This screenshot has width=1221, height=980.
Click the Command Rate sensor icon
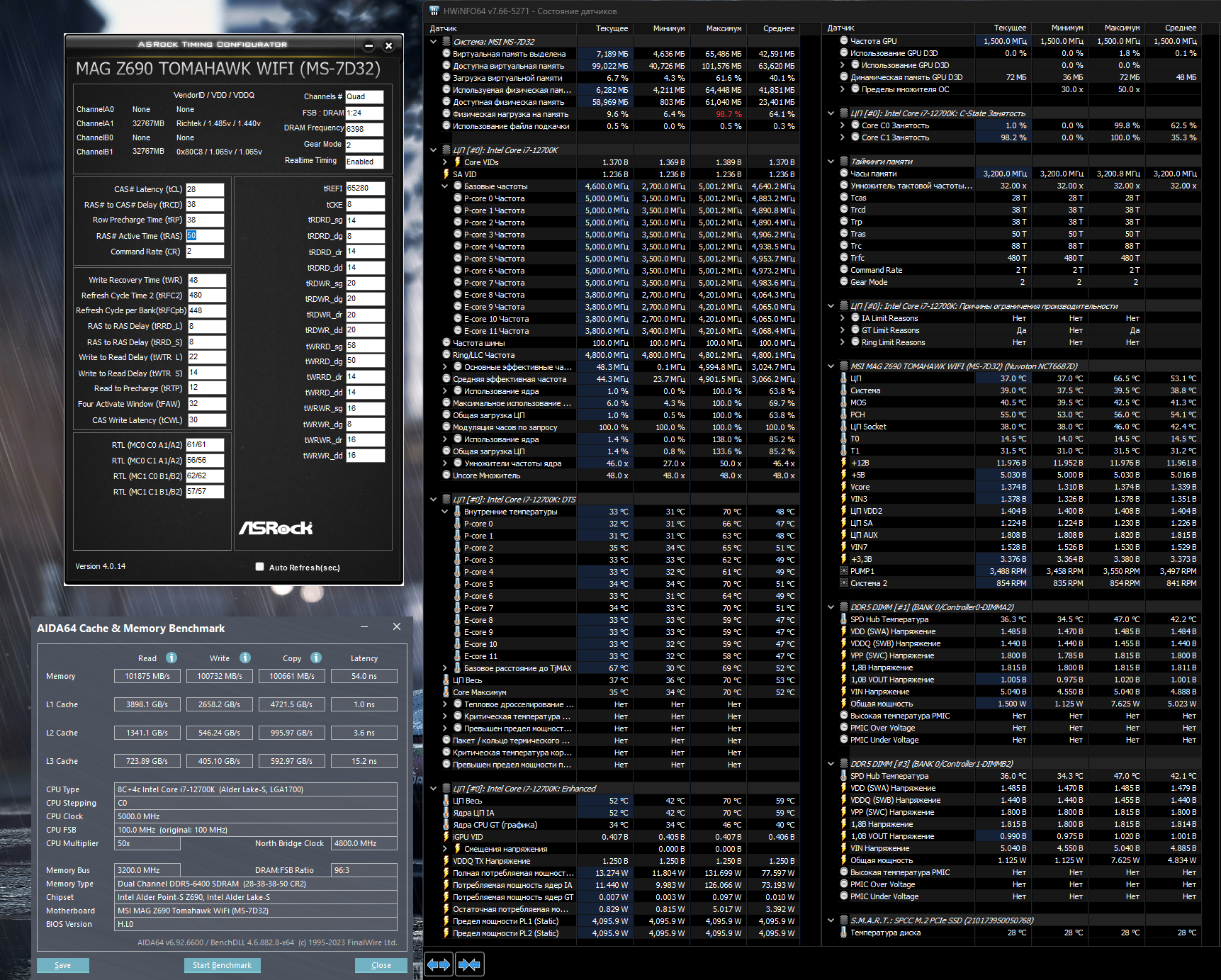844,270
